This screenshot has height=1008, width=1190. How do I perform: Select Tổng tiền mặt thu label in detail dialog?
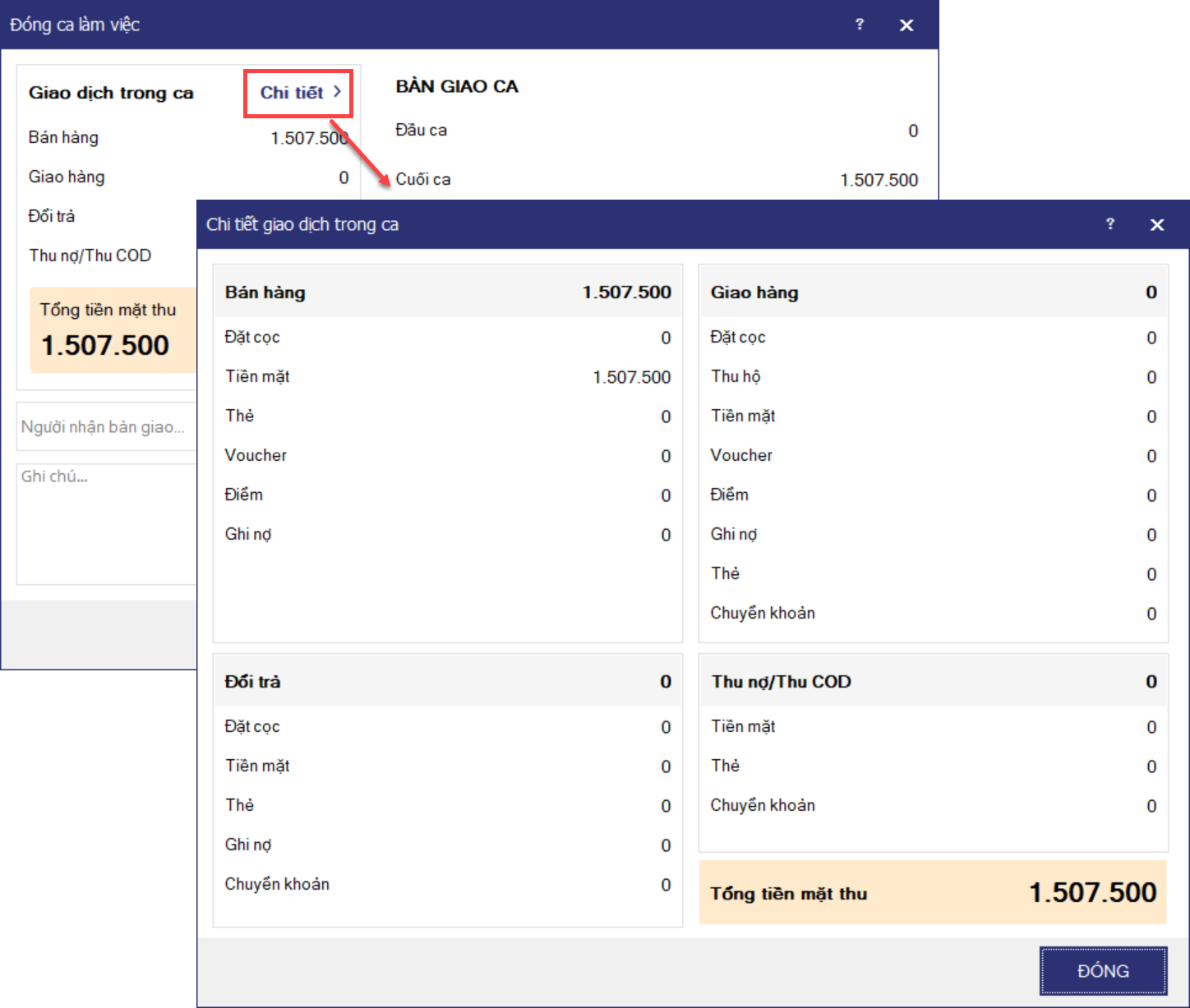click(789, 894)
